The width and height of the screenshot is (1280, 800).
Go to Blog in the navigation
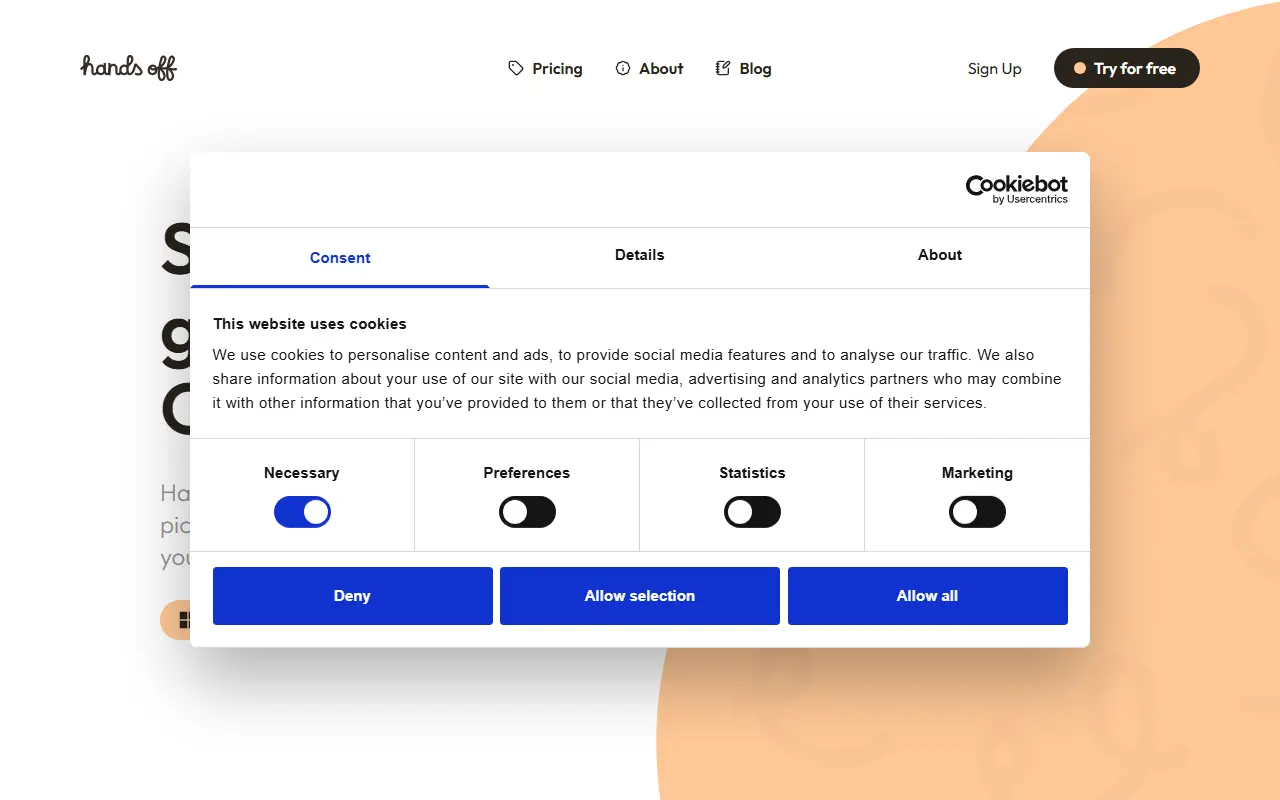click(743, 68)
